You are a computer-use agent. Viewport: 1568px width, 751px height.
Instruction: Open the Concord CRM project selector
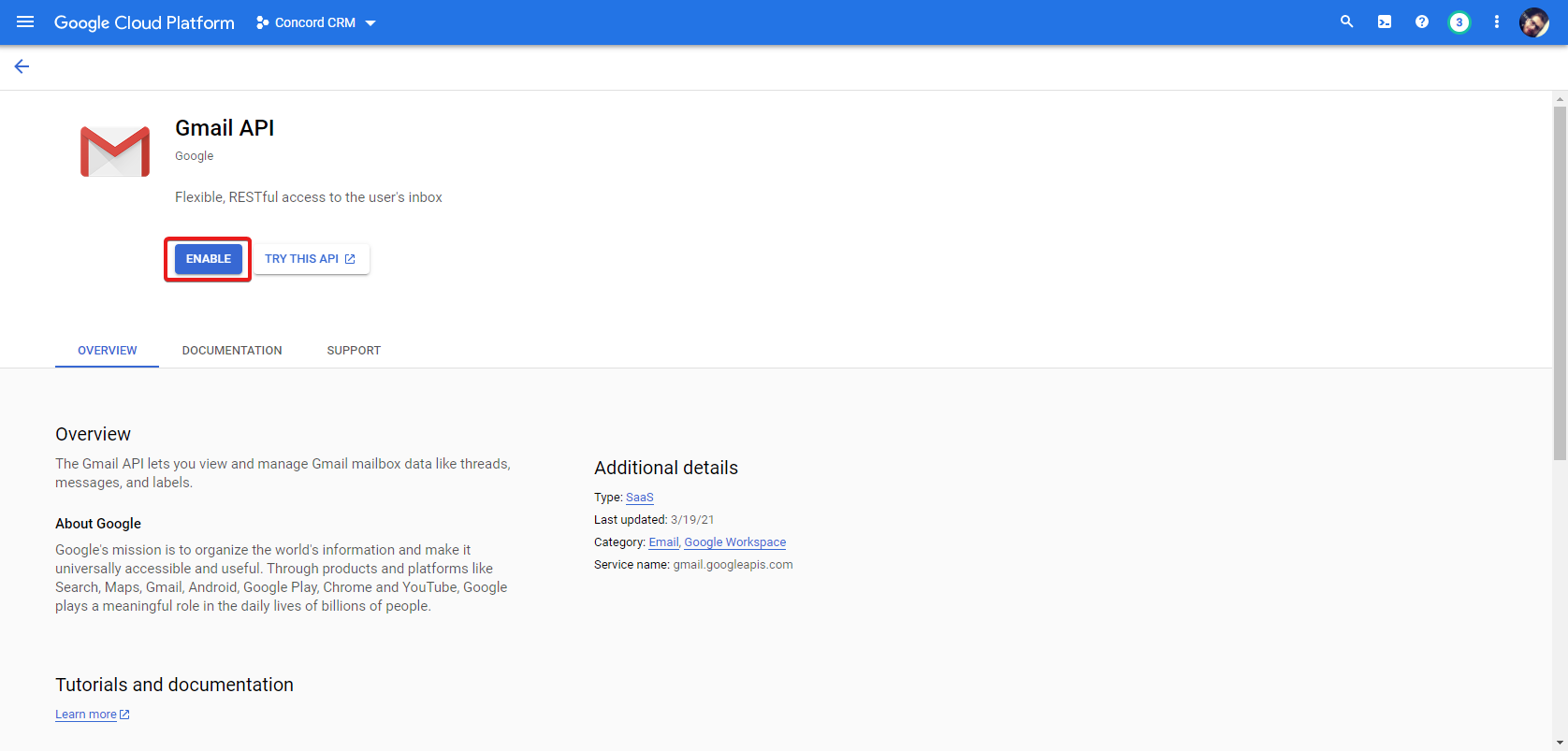coord(315,22)
